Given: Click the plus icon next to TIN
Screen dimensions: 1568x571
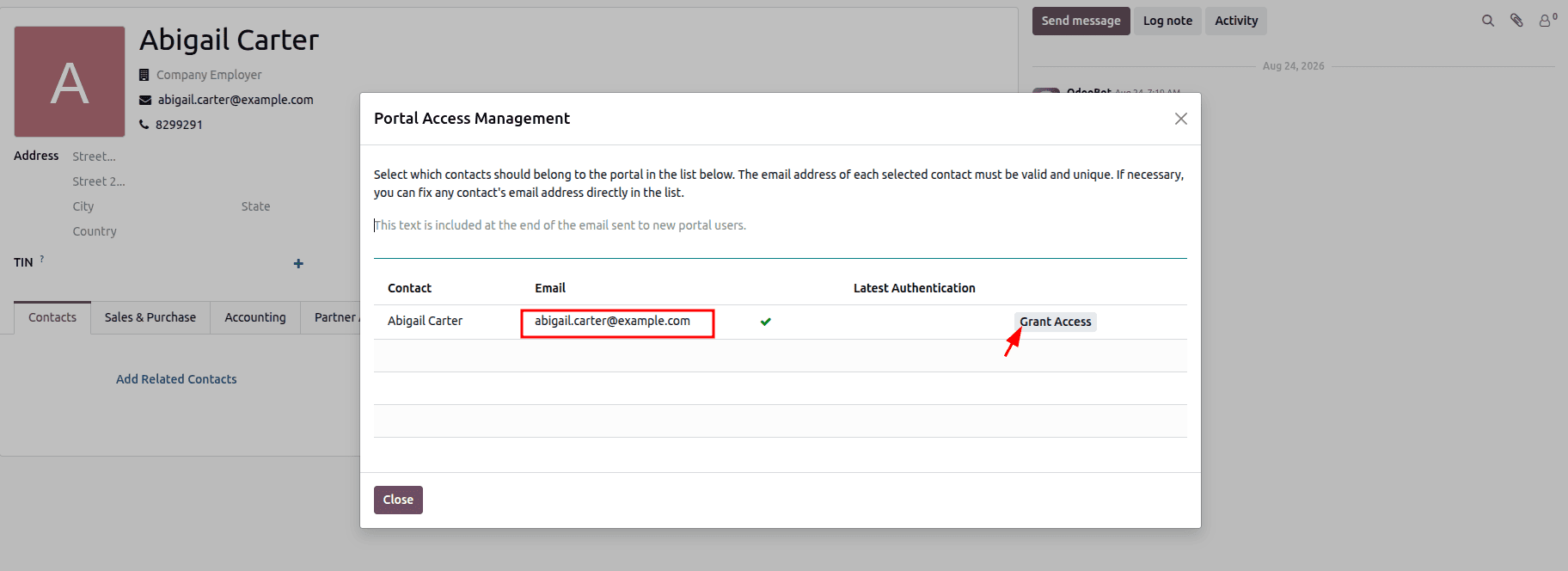Looking at the screenshot, I should (x=298, y=264).
